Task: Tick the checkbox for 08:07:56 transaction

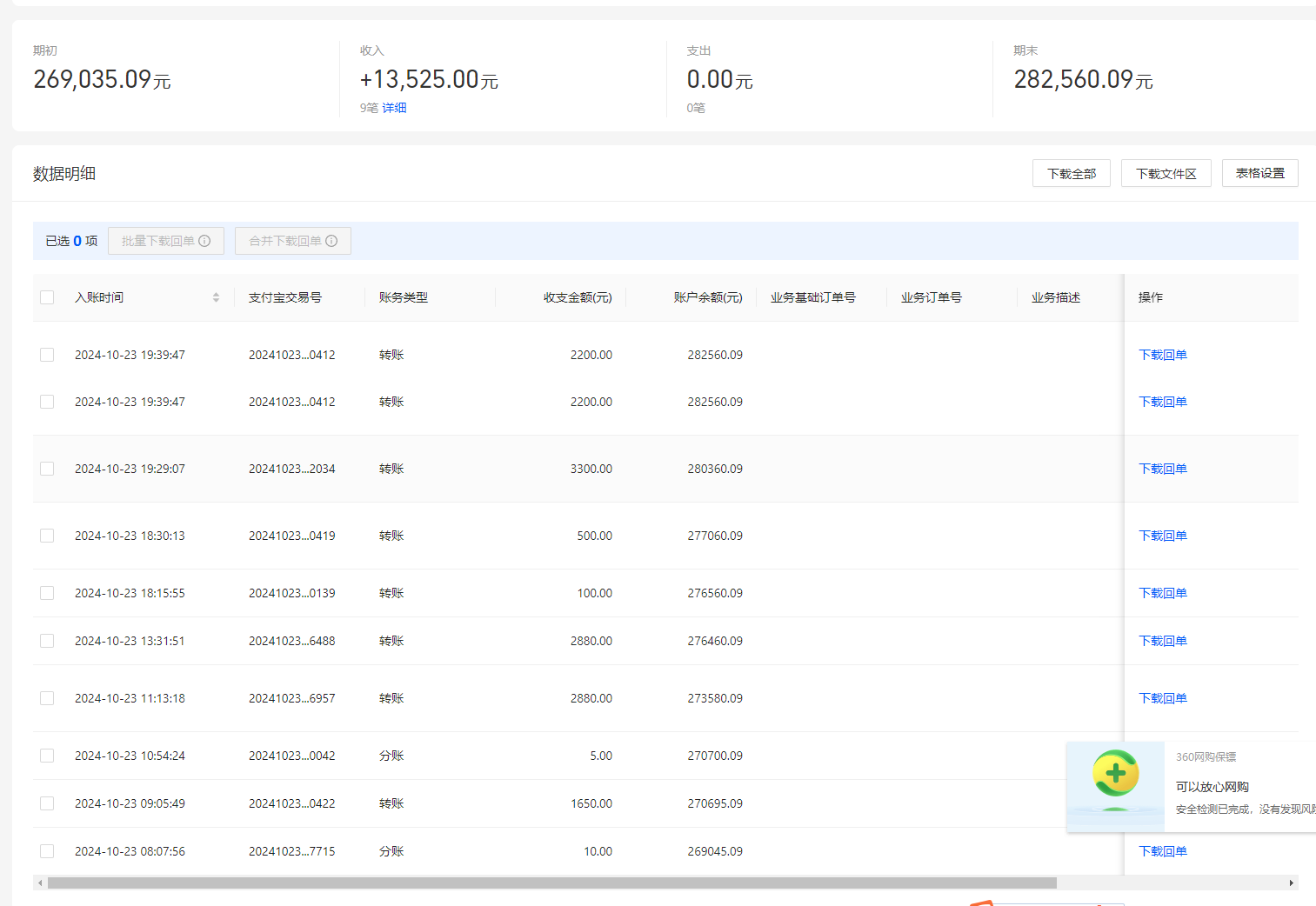Action: click(47, 851)
